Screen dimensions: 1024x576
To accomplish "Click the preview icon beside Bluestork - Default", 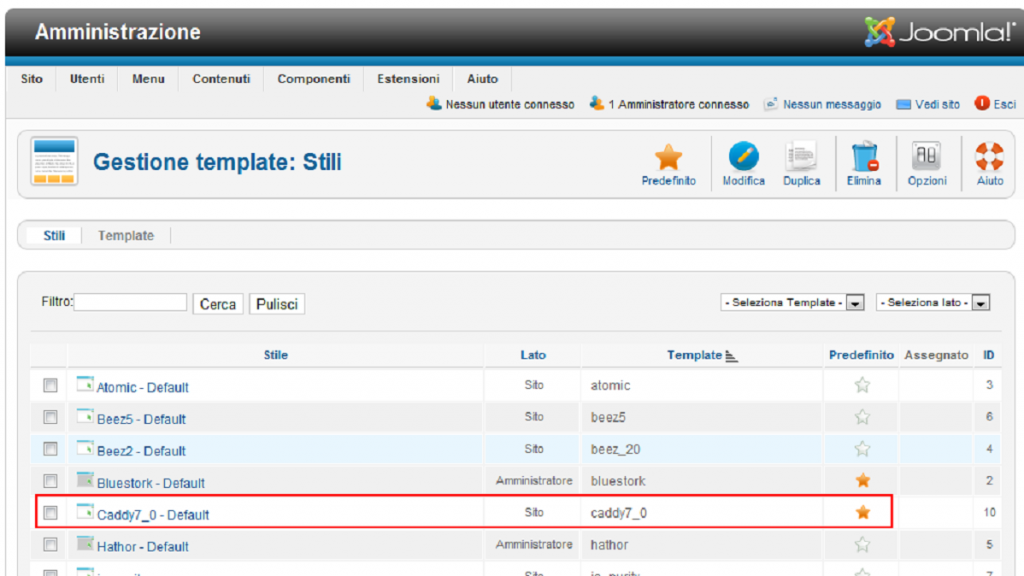I will (85, 480).
